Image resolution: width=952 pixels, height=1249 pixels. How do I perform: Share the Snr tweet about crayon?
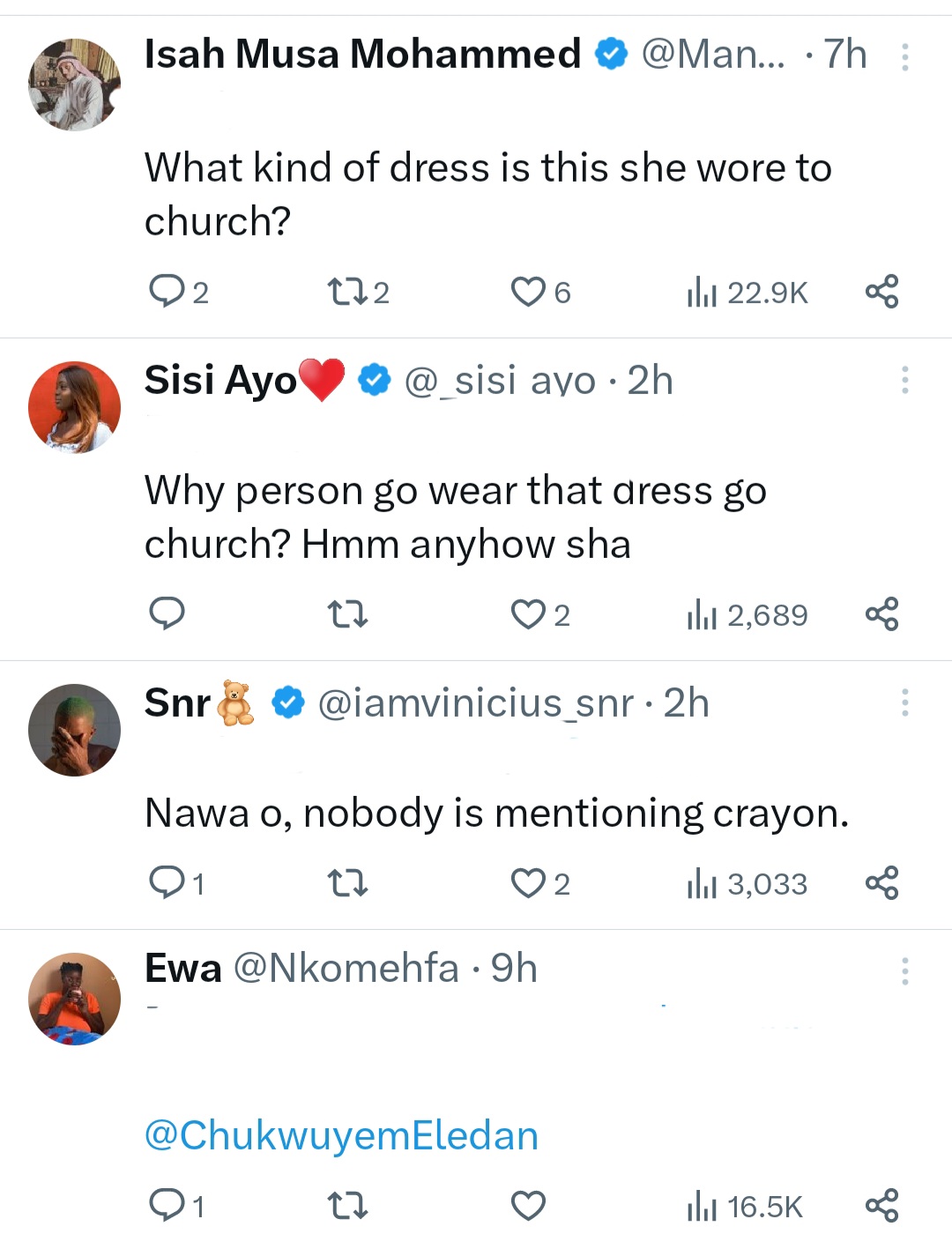tap(881, 882)
